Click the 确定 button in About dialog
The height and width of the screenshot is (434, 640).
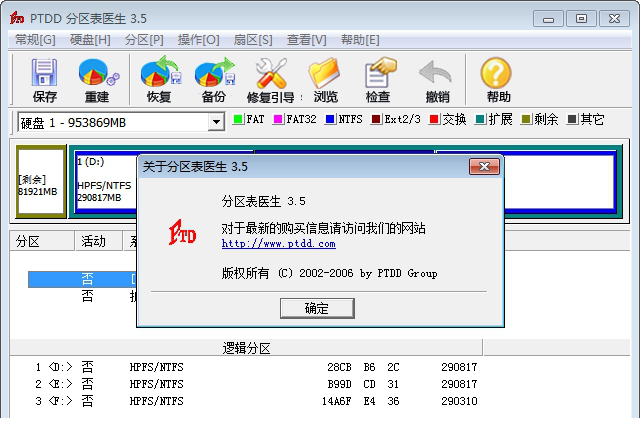pyautogui.click(x=317, y=308)
